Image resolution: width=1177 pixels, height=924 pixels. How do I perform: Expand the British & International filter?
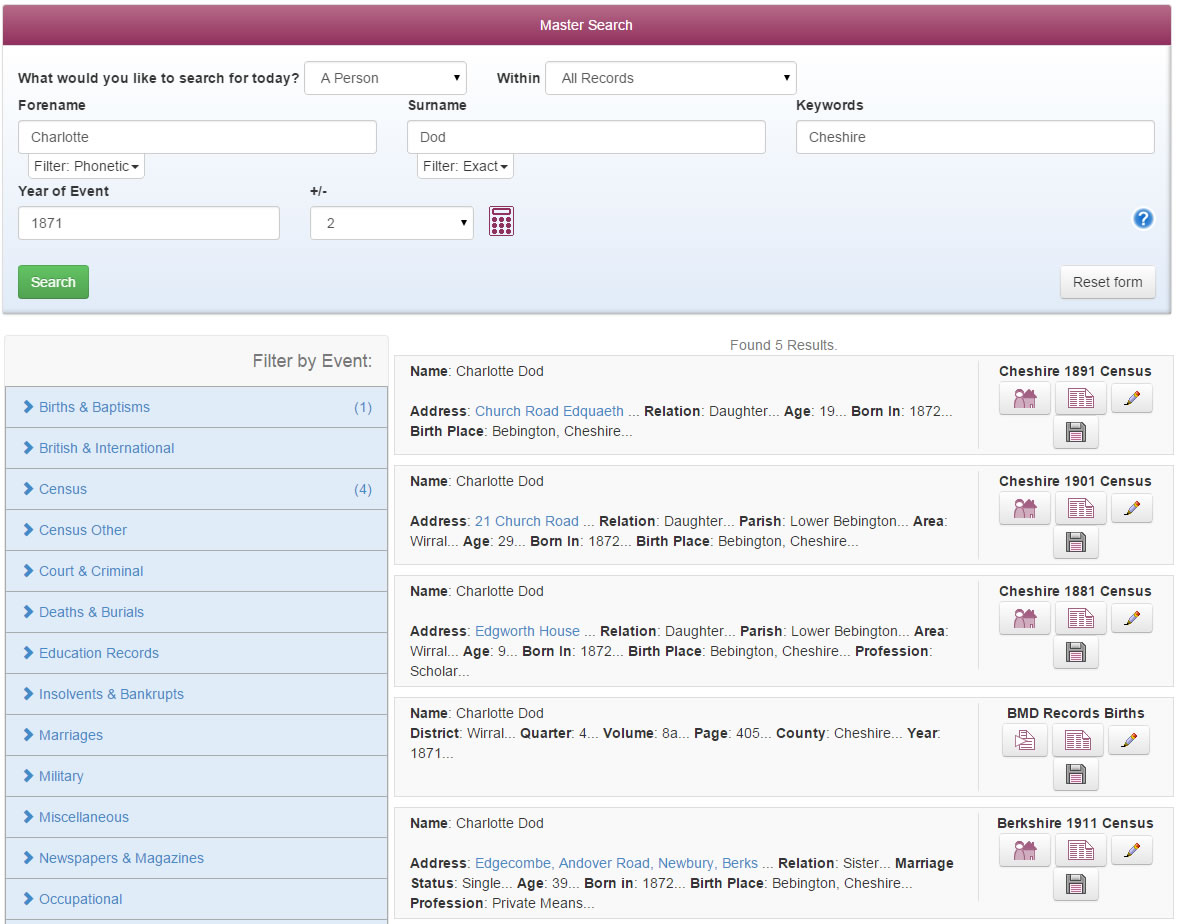pos(196,448)
